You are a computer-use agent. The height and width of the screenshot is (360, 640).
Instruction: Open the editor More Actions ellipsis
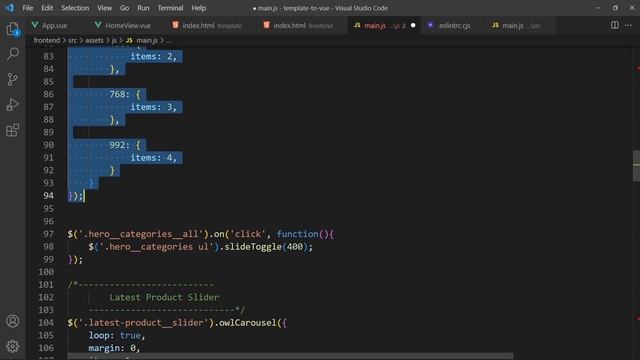click(x=628, y=25)
